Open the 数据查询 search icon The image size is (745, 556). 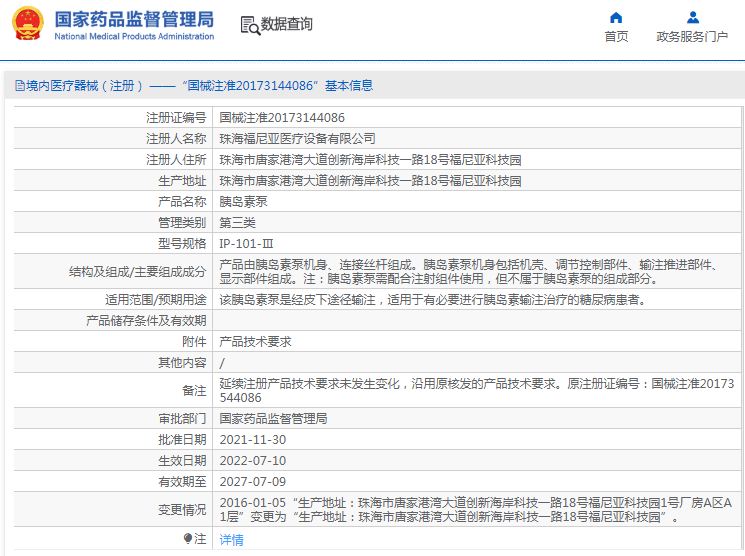(x=250, y=25)
